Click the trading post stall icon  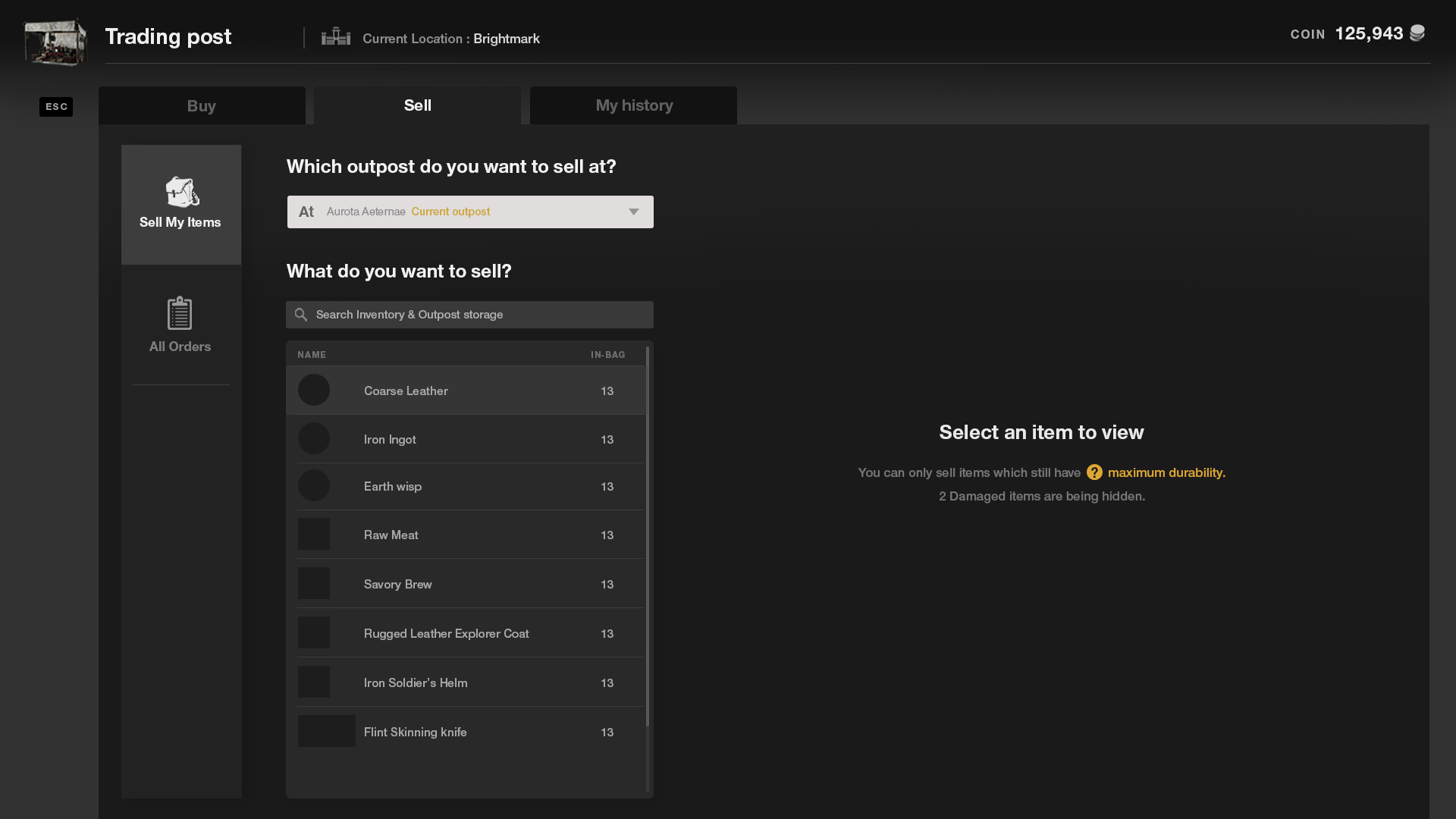pyautogui.click(x=55, y=42)
